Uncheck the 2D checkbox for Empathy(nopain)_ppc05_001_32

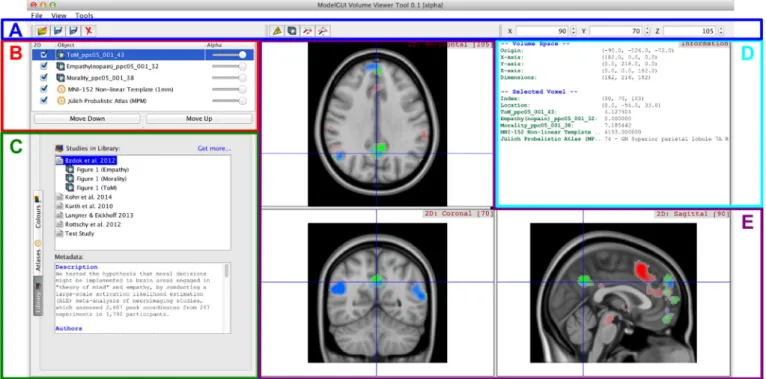coord(44,66)
